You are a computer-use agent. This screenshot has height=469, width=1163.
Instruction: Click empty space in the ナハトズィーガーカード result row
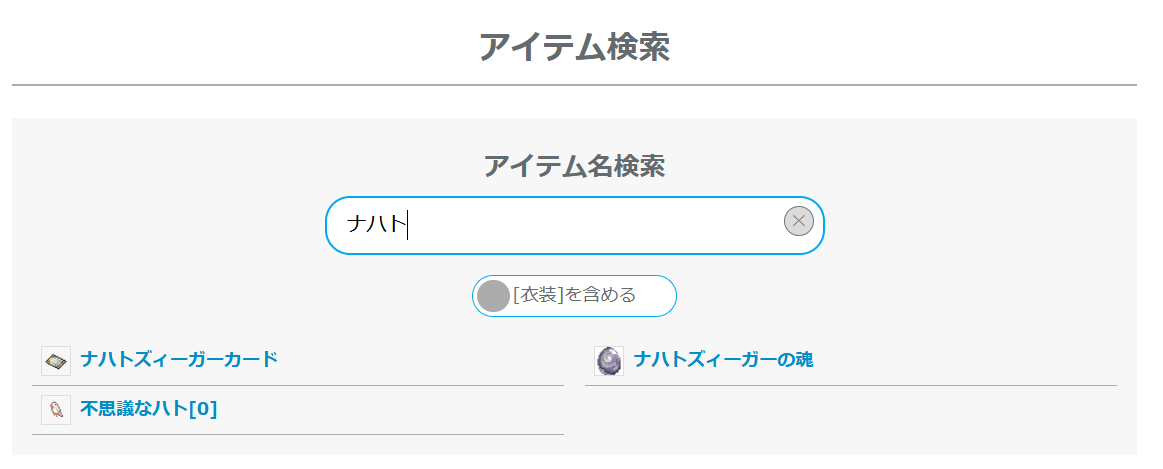click(420, 360)
